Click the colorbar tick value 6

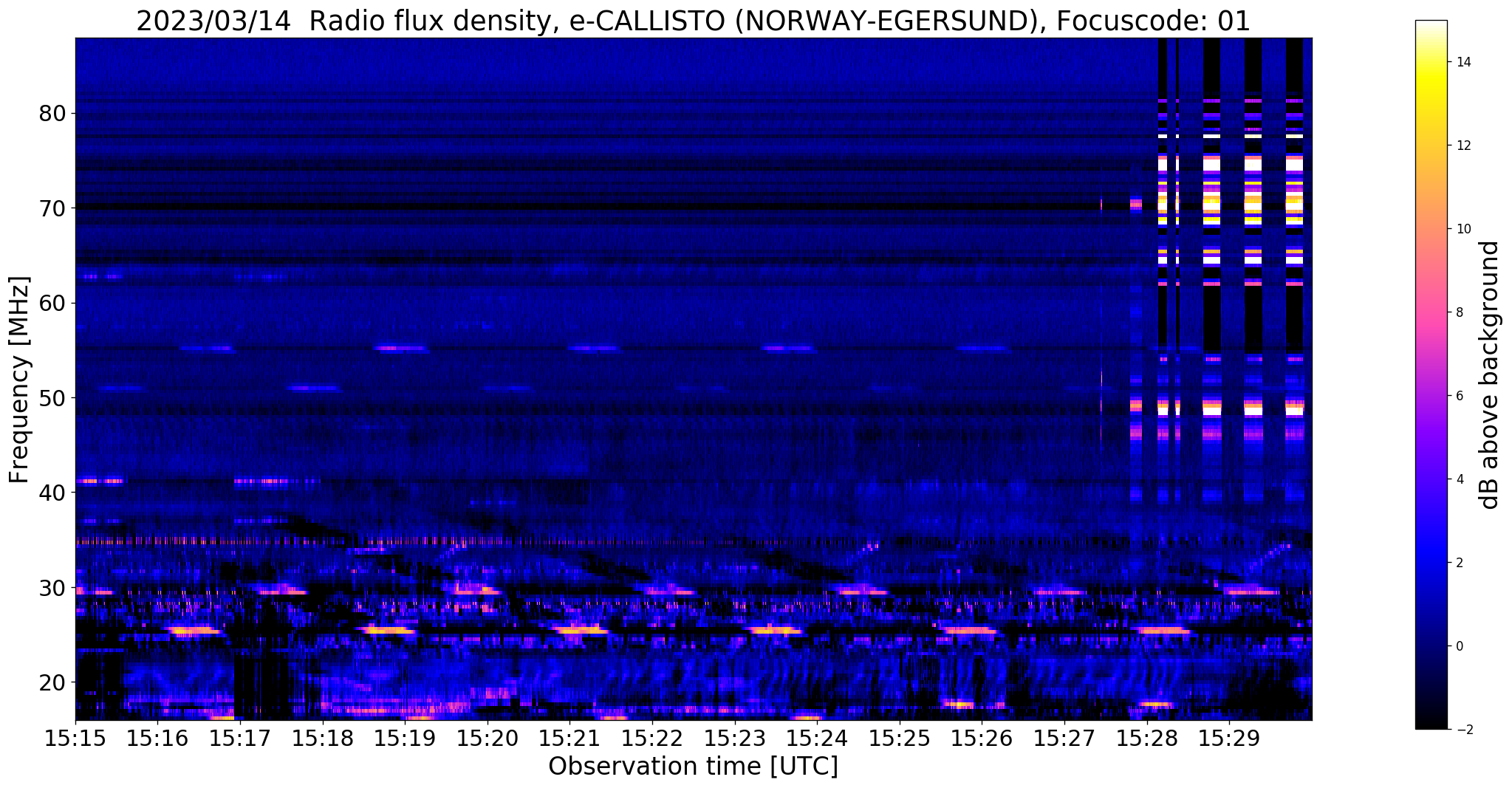tap(1460, 396)
